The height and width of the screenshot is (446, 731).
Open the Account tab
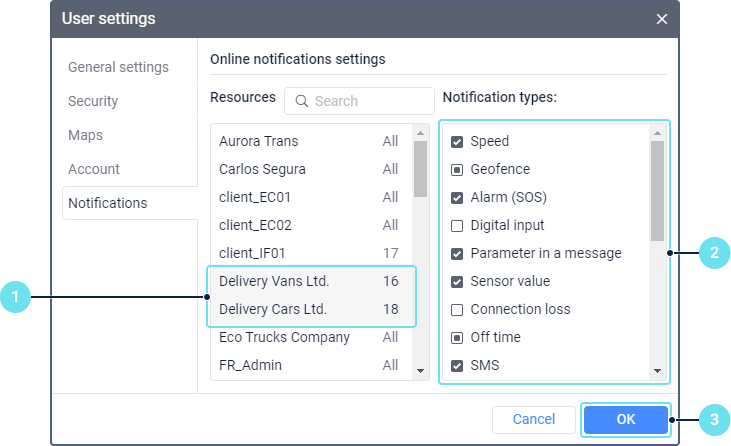pos(94,169)
